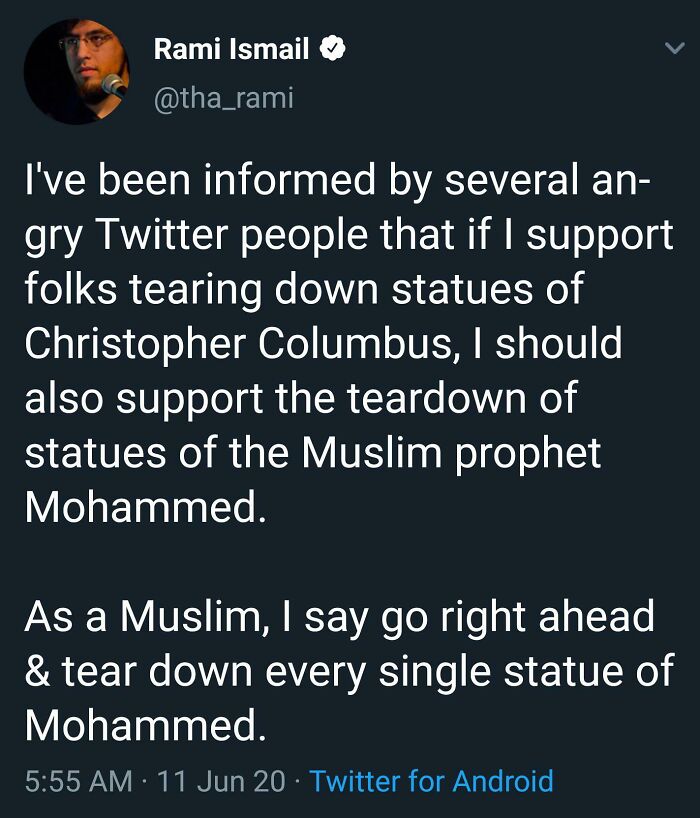Click the display name Rami Ismail
The height and width of the screenshot is (818, 700).
[231, 49]
